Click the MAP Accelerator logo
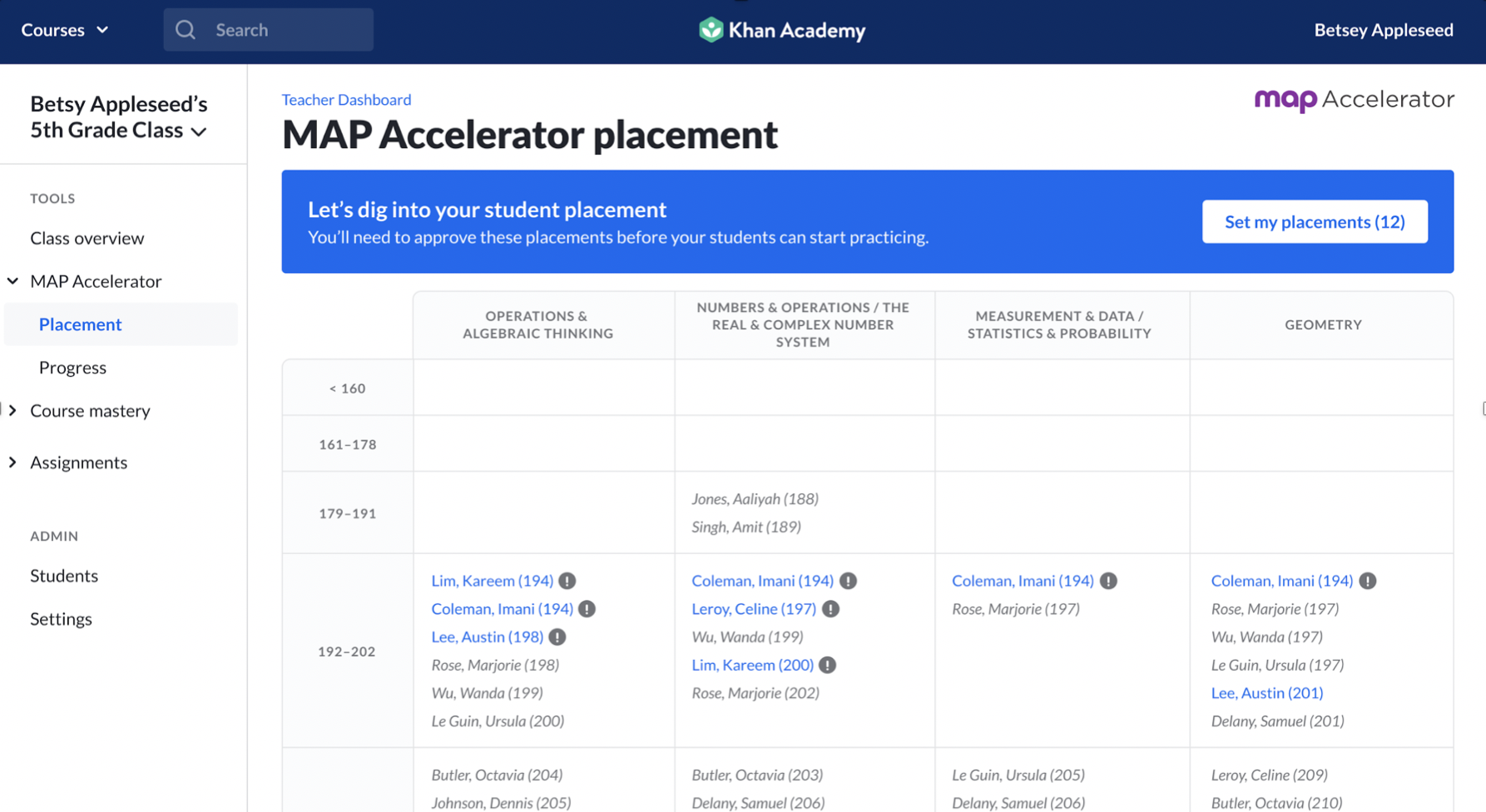This screenshot has height=812, width=1486. pyautogui.click(x=1354, y=99)
